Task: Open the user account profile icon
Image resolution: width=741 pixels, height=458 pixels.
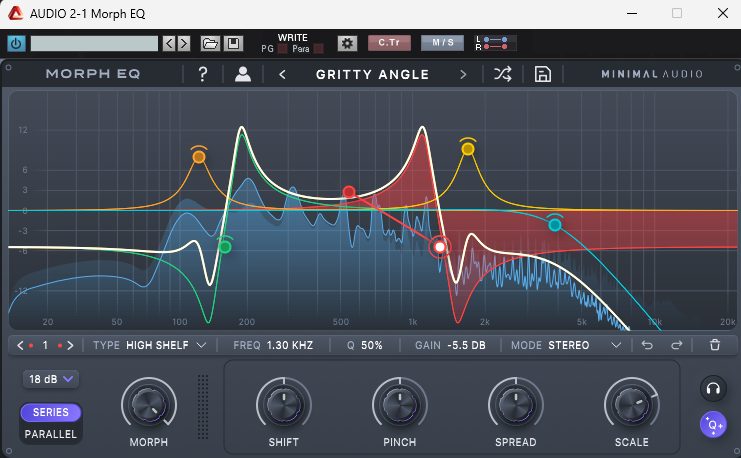Action: click(243, 74)
